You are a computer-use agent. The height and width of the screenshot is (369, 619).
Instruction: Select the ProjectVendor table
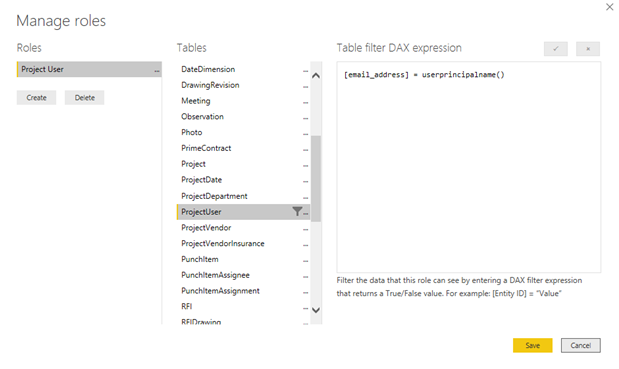tap(243, 227)
